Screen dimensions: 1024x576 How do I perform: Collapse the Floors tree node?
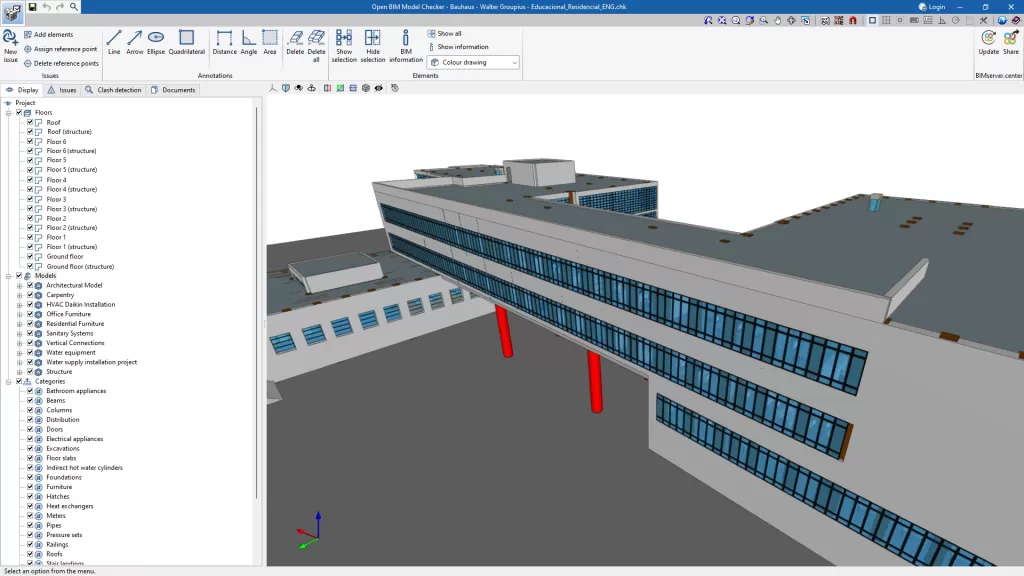(x=8, y=112)
